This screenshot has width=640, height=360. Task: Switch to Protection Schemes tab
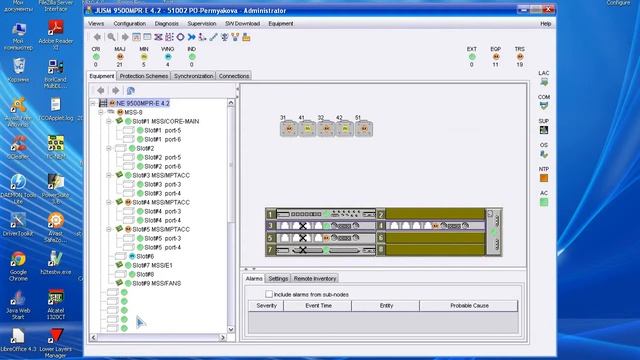144,76
